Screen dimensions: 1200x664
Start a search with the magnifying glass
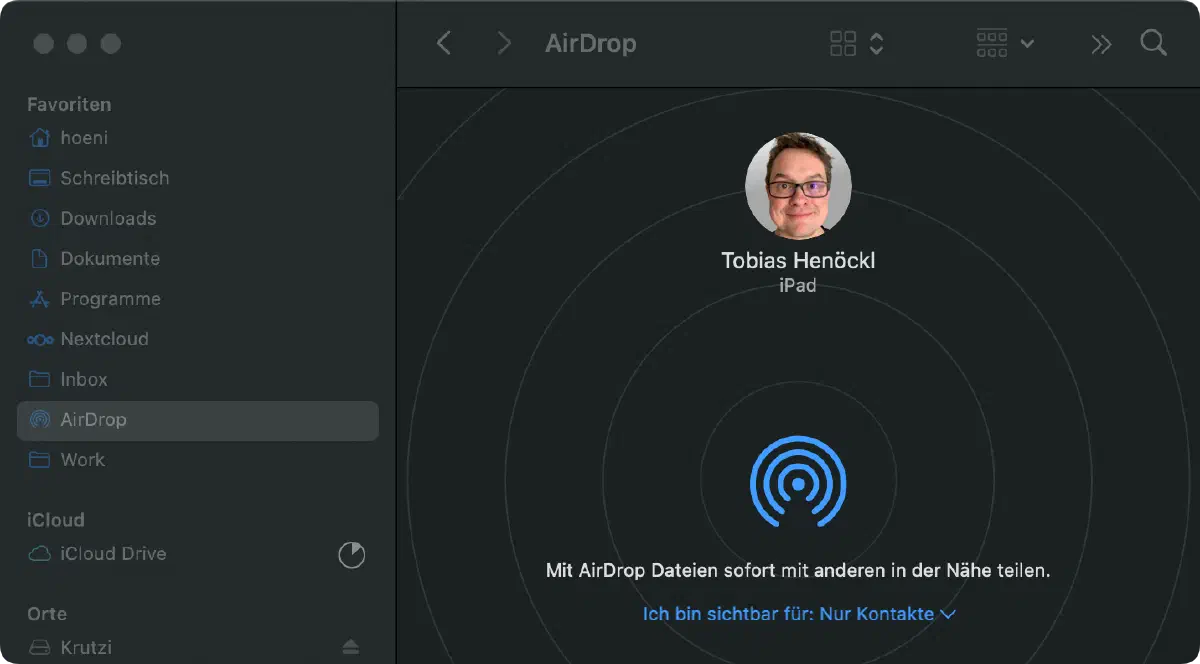[x=1153, y=43]
